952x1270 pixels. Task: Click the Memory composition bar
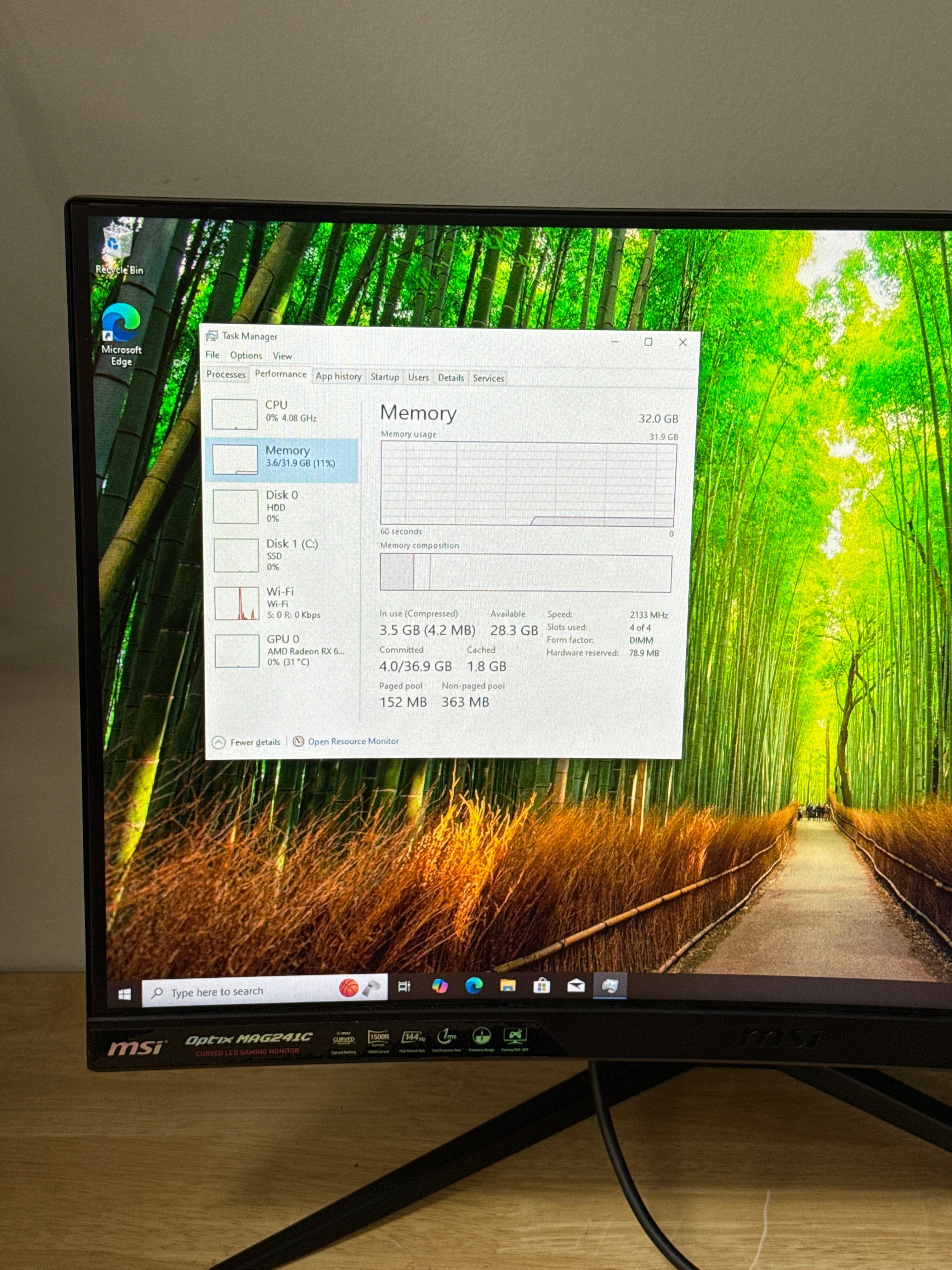[x=526, y=572]
